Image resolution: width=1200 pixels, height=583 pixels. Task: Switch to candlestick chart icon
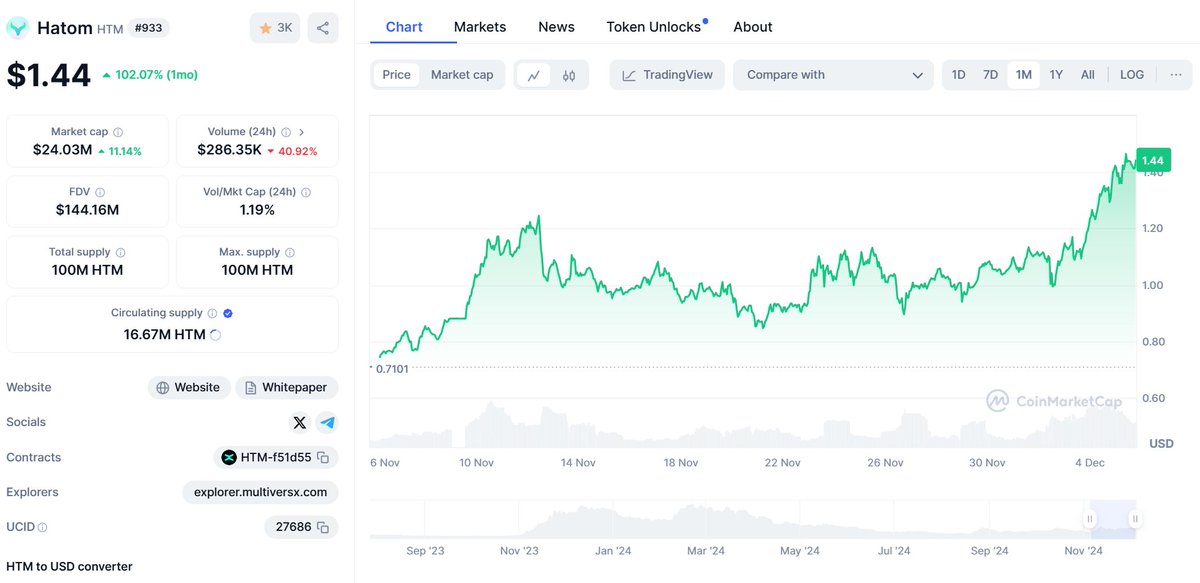[x=569, y=75]
